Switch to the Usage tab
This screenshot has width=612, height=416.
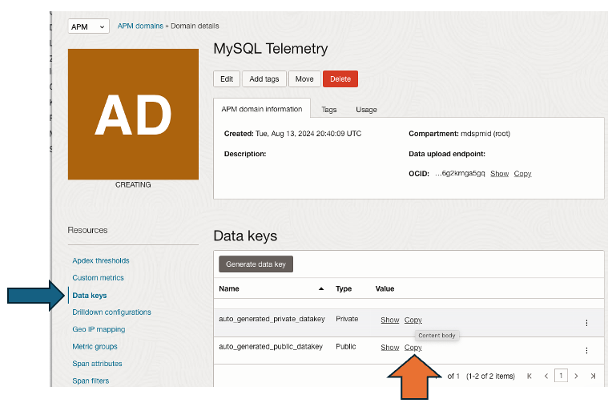(366, 110)
